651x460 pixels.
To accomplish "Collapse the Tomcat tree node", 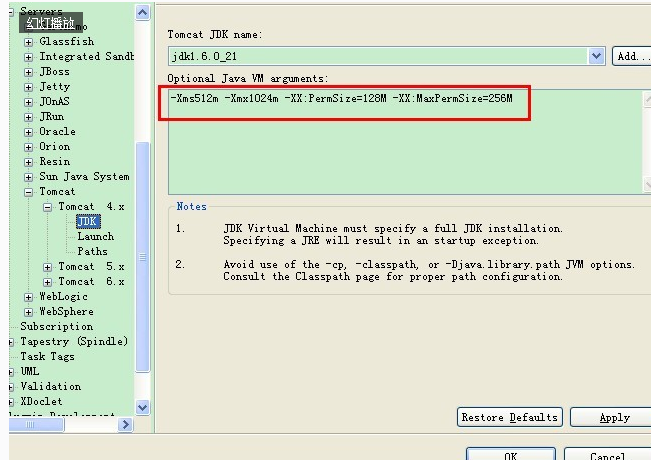I will pos(28,192).
